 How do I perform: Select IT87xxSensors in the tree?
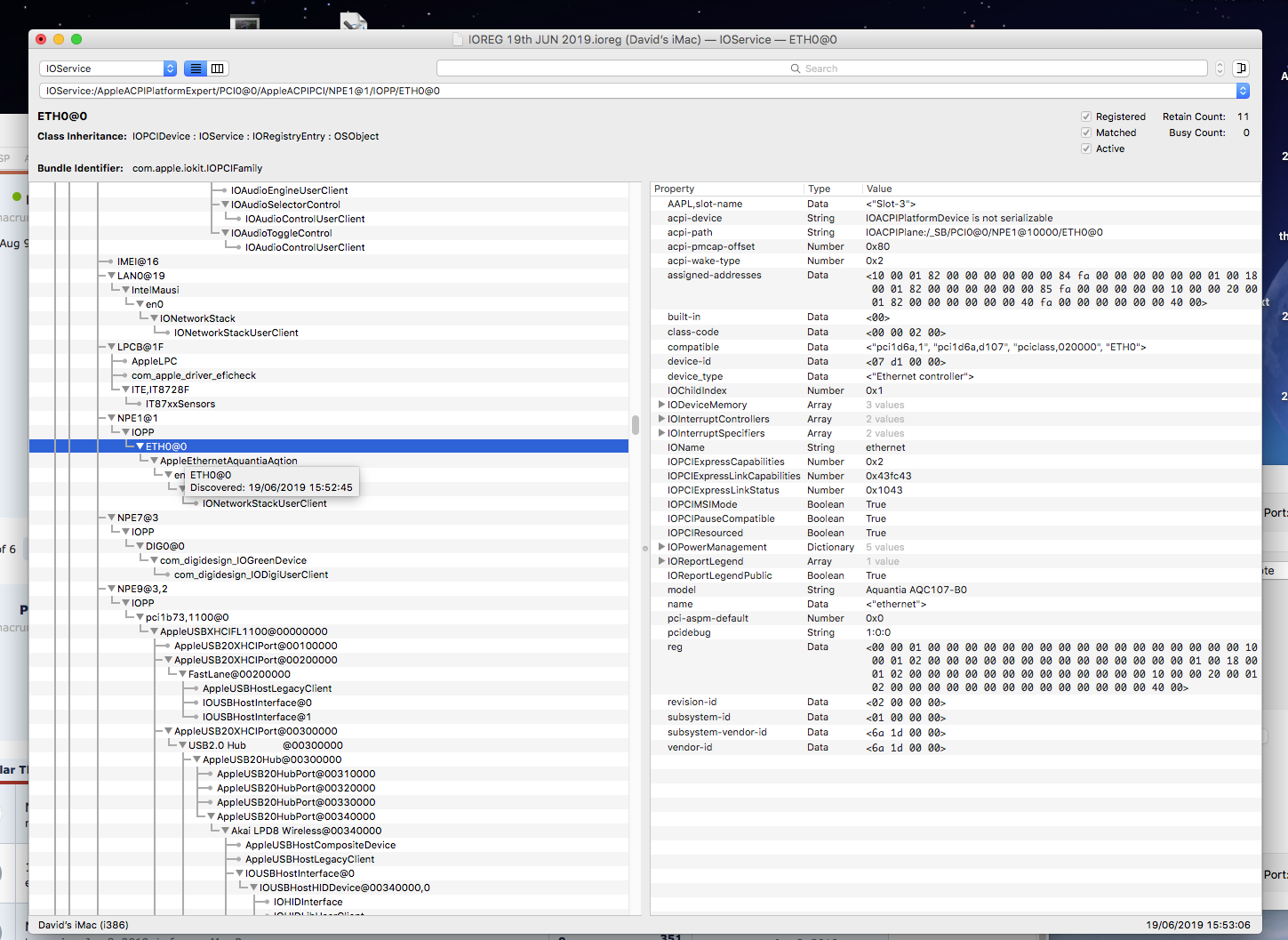coord(180,404)
